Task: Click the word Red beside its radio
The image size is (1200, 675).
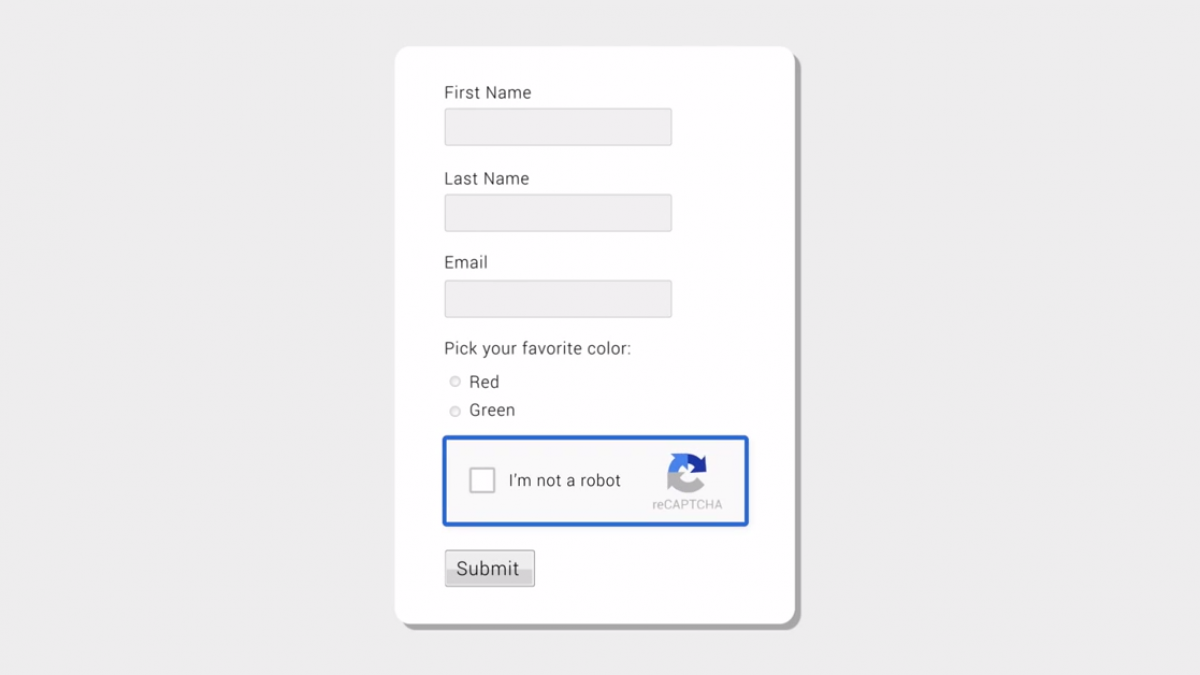Action: [484, 382]
